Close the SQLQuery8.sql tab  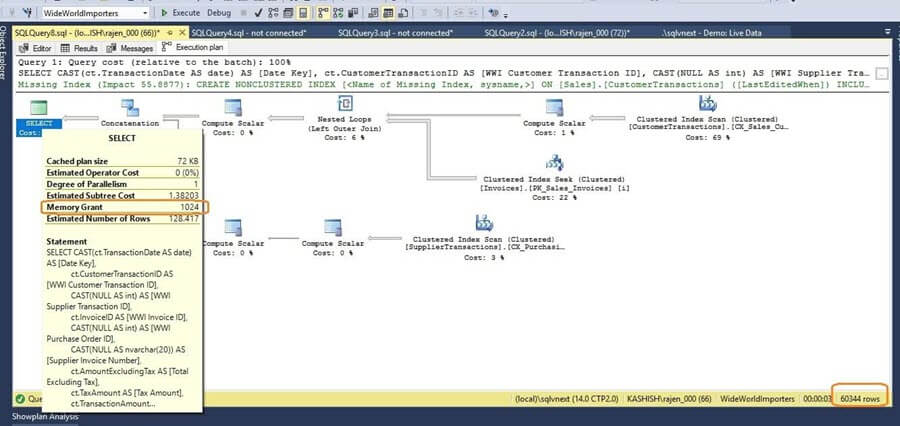tap(183, 33)
